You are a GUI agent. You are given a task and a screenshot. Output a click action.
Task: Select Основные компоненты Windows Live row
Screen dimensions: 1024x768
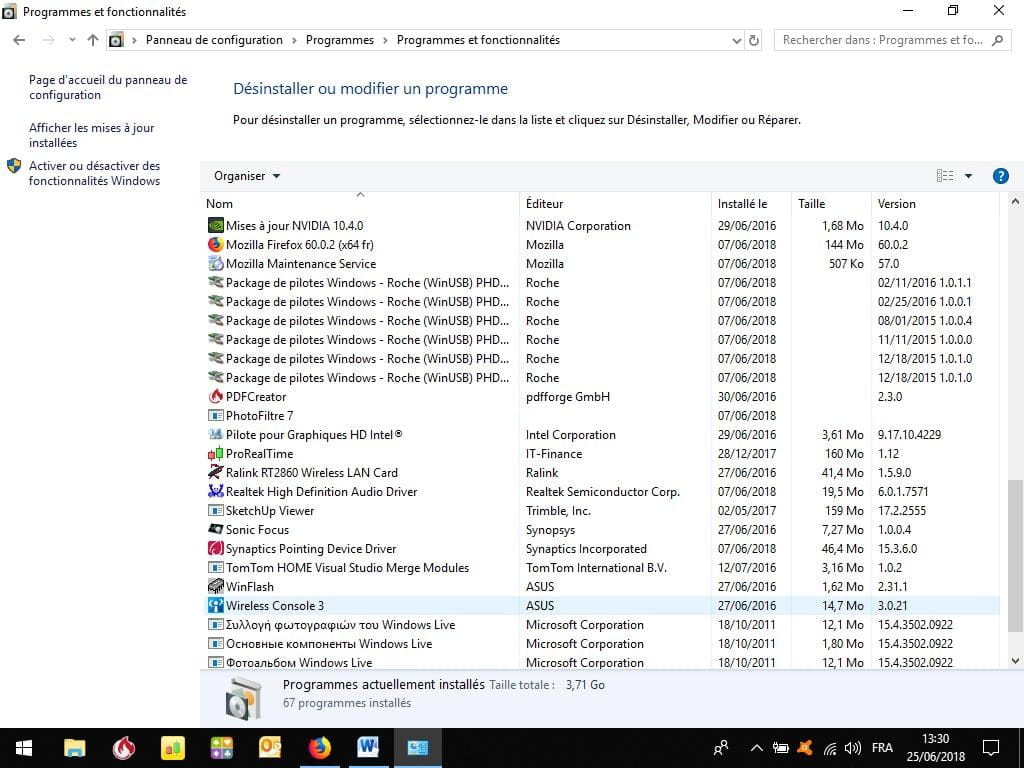click(x=600, y=643)
